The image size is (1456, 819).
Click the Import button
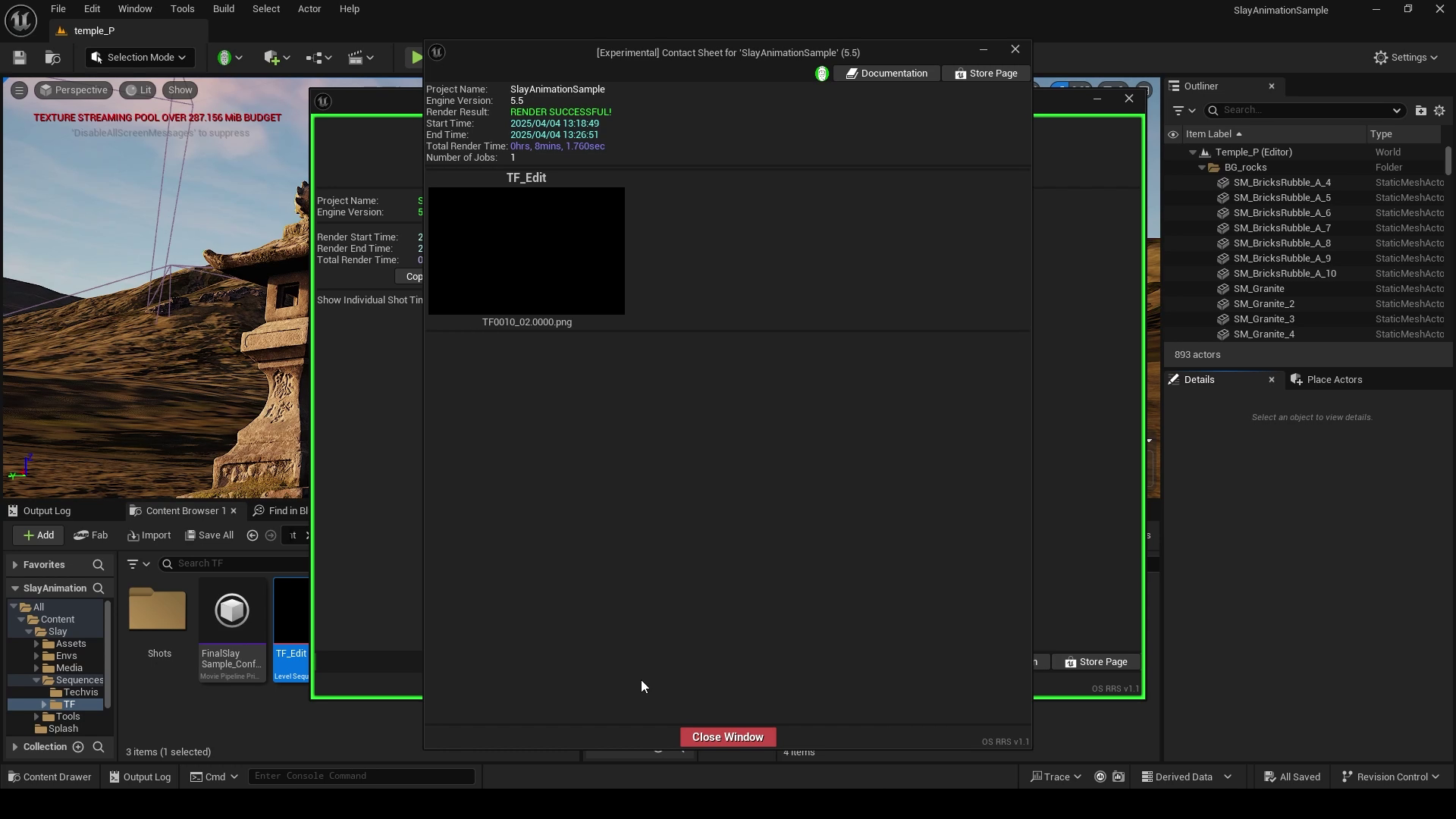click(x=149, y=535)
